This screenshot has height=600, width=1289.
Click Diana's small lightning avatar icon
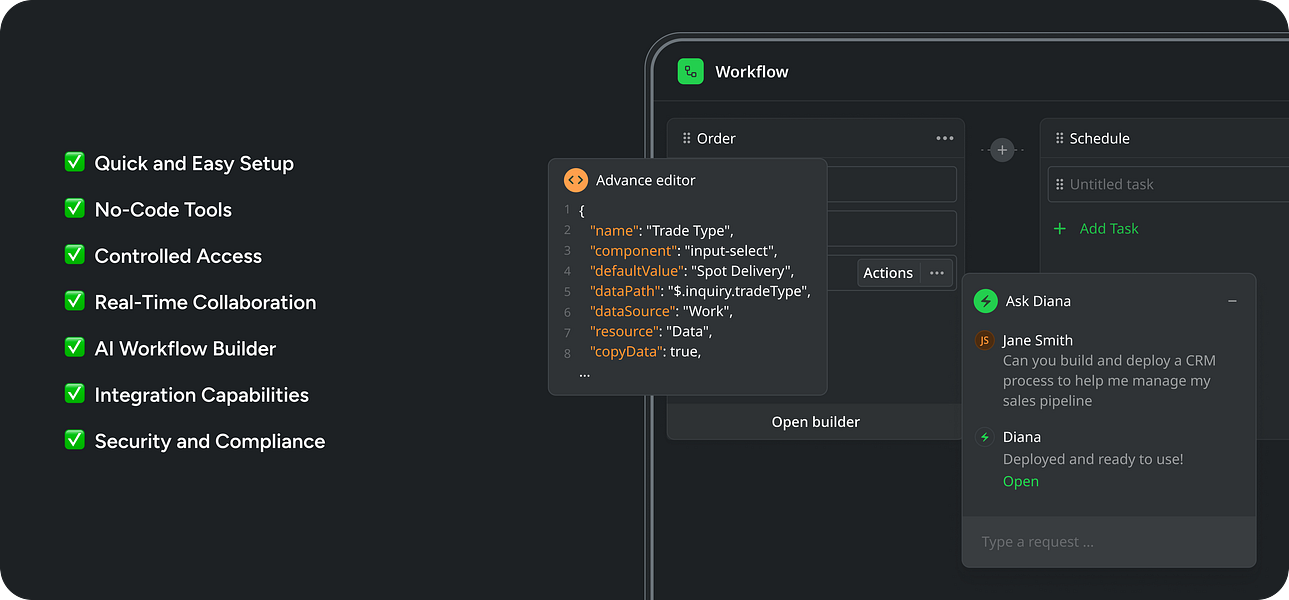[984, 437]
